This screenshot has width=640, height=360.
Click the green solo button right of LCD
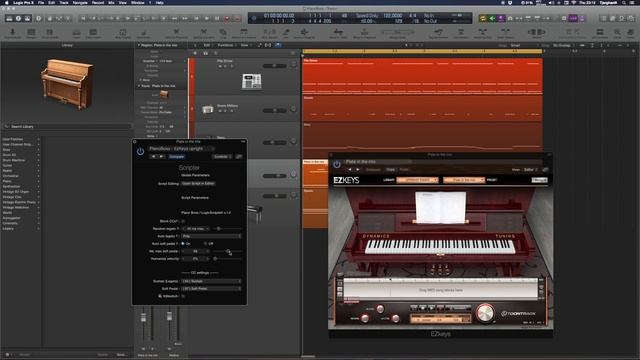tap(492, 18)
